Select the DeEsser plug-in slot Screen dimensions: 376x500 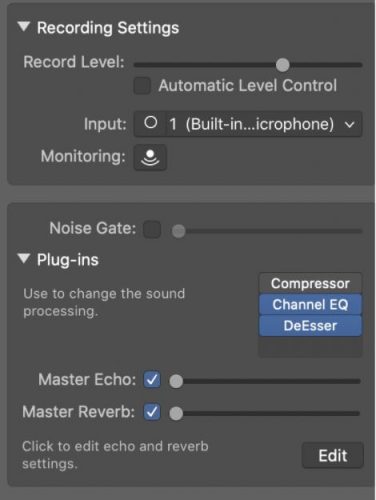click(x=310, y=325)
